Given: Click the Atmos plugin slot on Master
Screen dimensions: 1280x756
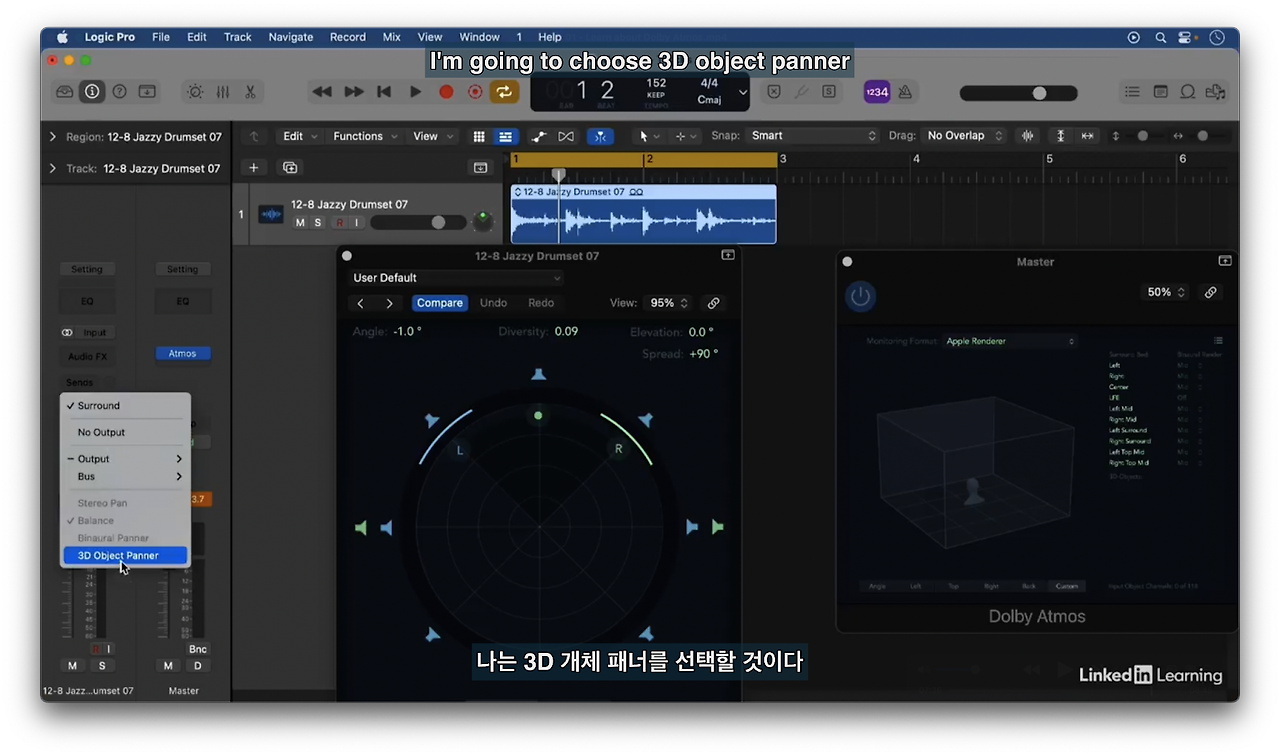Looking at the screenshot, I should pyautogui.click(x=182, y=353).
